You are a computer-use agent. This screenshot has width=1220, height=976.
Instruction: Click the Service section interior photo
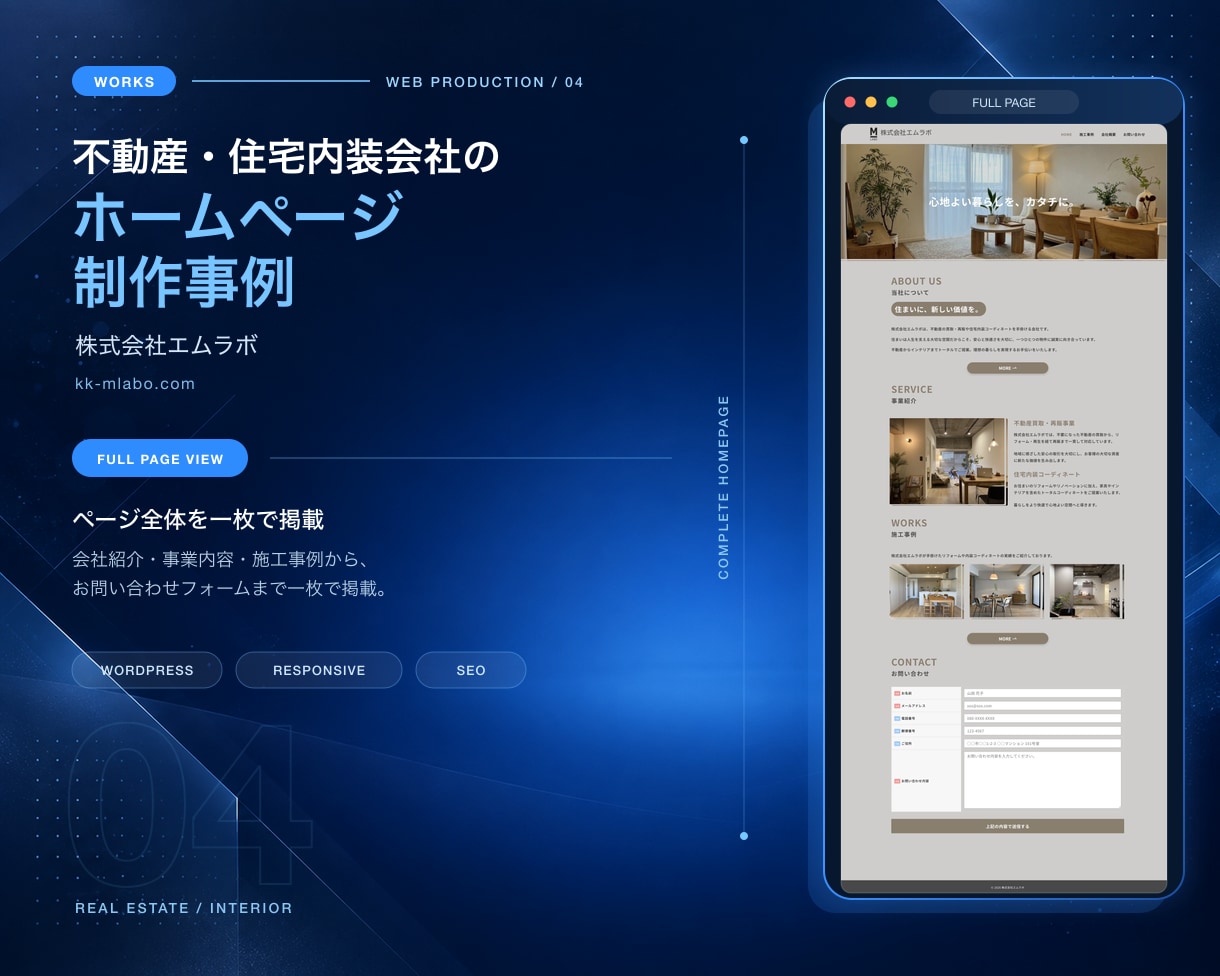point(948,461)
